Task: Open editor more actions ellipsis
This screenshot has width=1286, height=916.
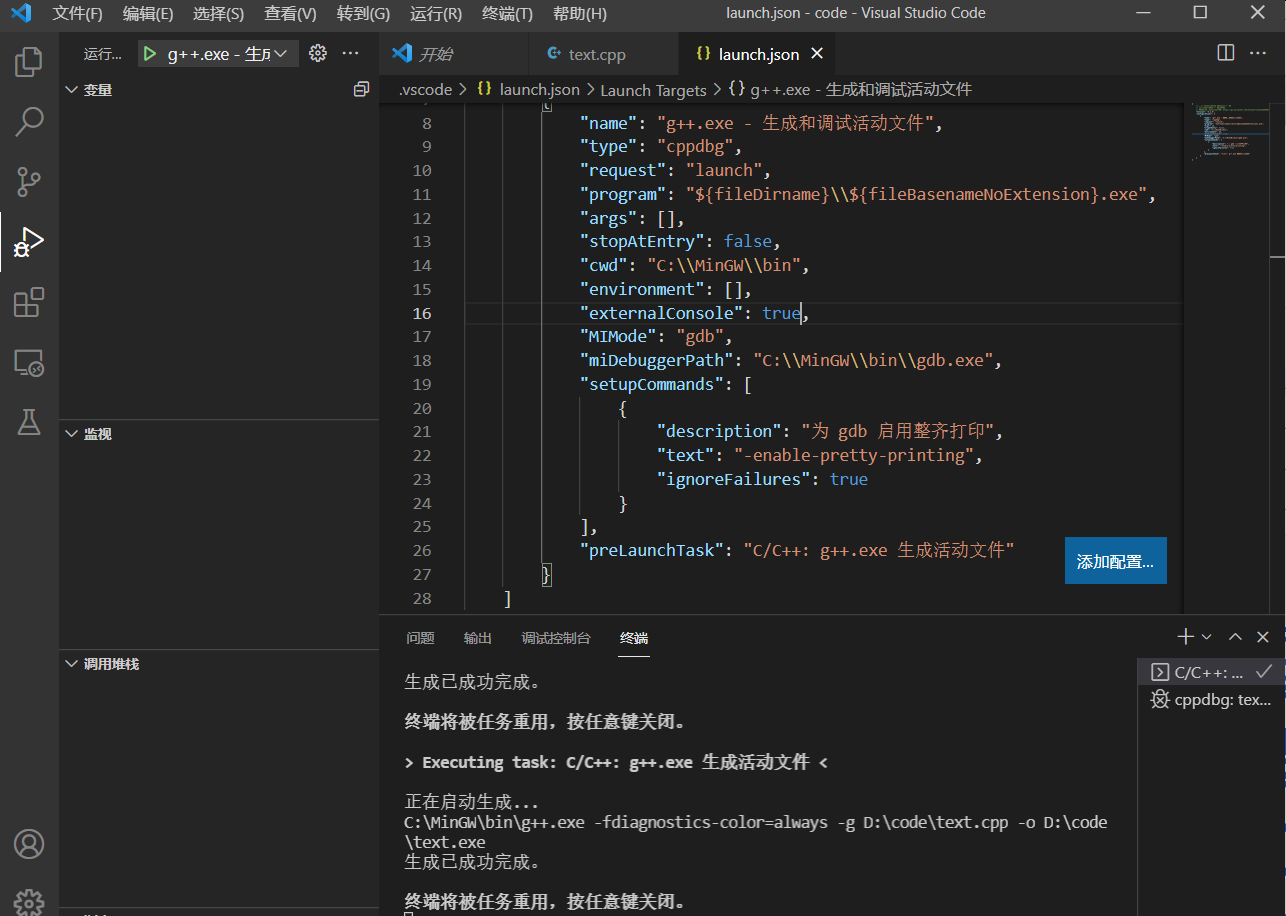Action: pyautogui.click(x=1257, y=53)
